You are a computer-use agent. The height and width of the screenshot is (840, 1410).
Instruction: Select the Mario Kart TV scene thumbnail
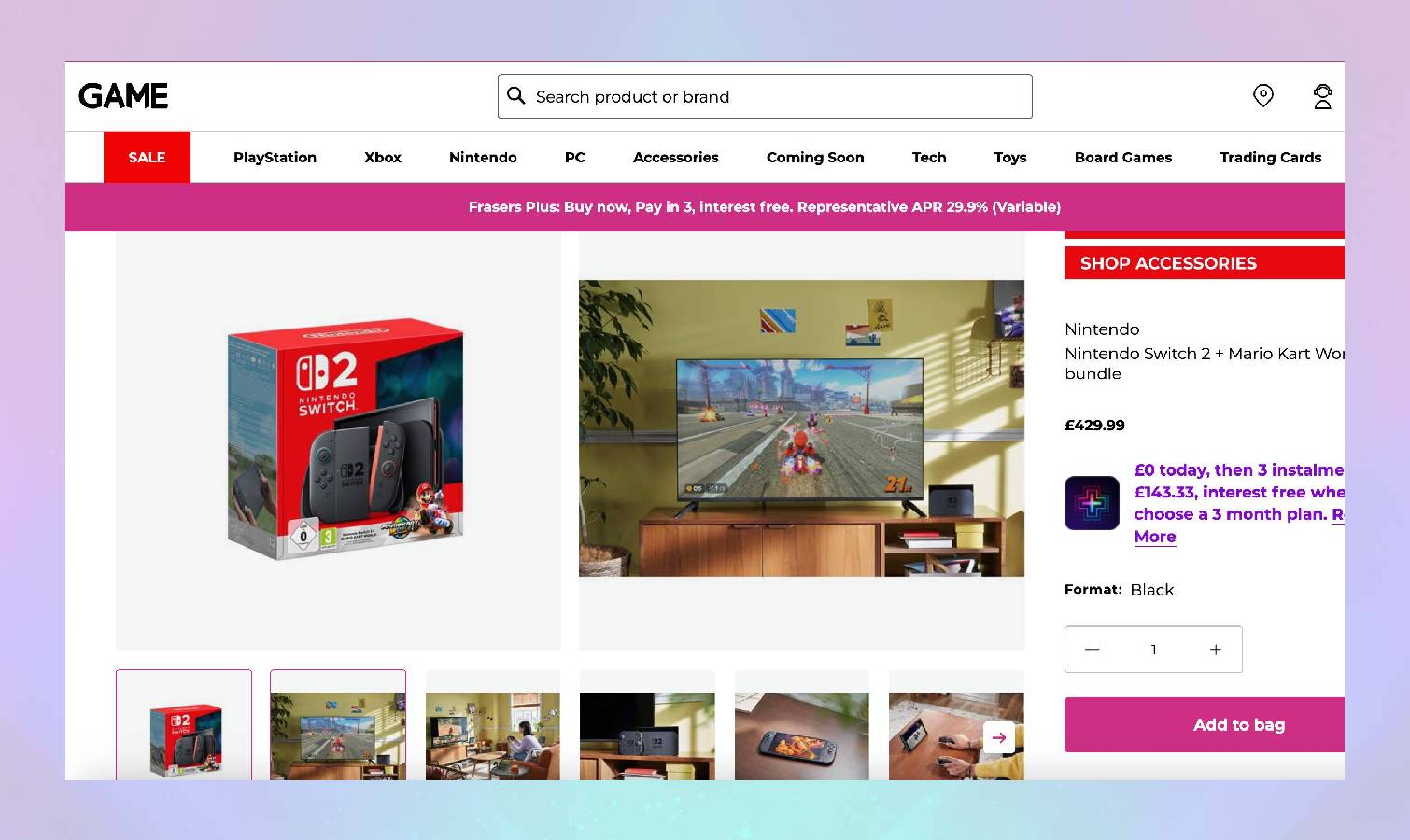coord(338,725)
